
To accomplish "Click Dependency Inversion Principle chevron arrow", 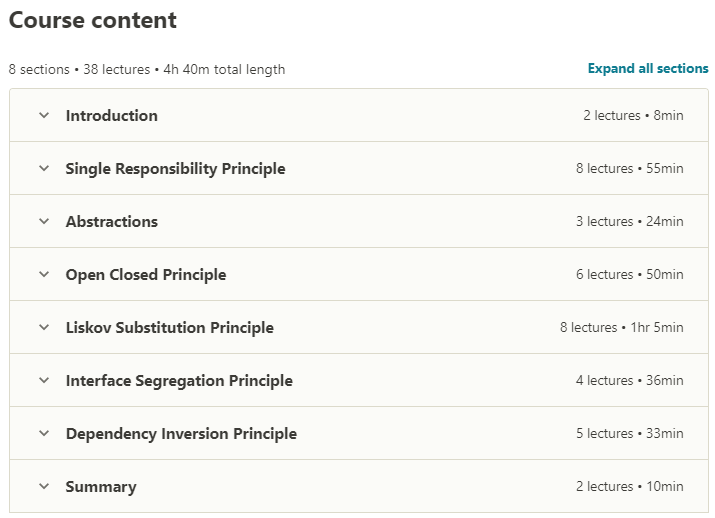I will pyautogui.click(x=44, y=433).
